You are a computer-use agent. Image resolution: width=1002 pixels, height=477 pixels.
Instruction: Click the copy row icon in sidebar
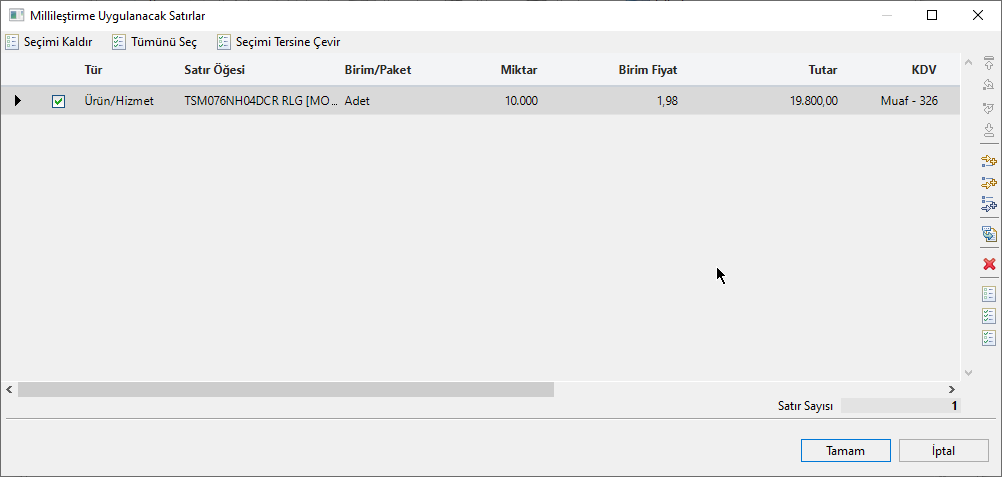(x=989, y=234)
